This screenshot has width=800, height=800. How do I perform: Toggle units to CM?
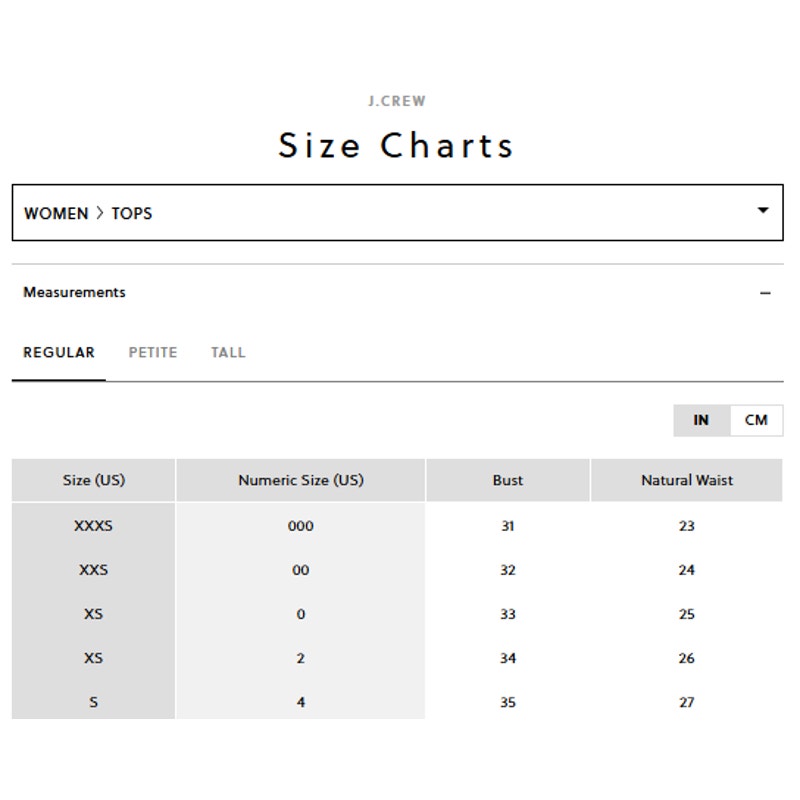[756, 420]
